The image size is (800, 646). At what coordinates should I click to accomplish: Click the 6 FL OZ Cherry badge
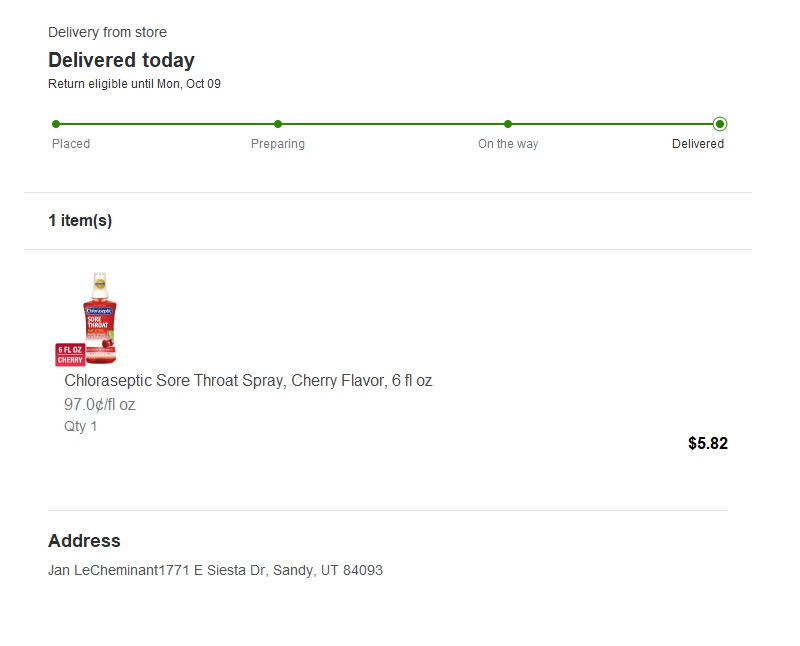pyautogui.click(x=69, y=354)
